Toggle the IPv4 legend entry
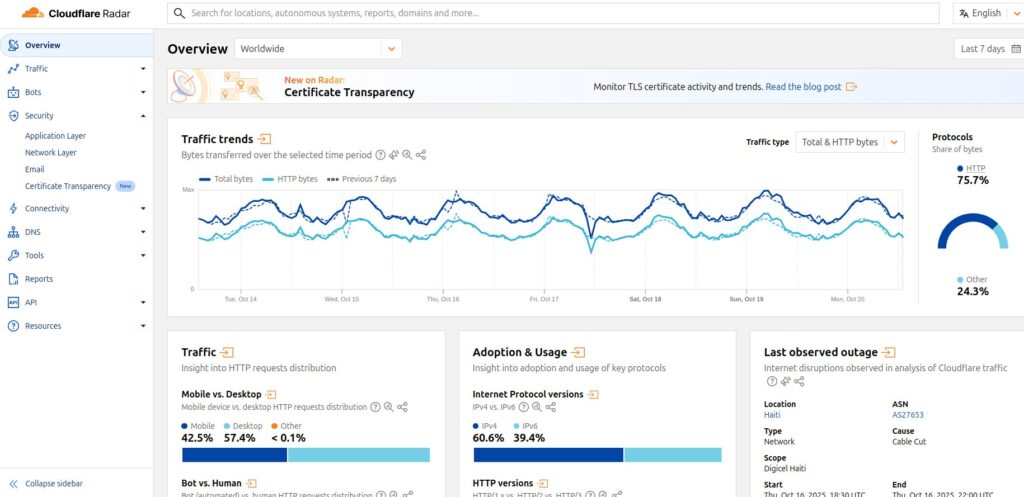 (485, 426)
